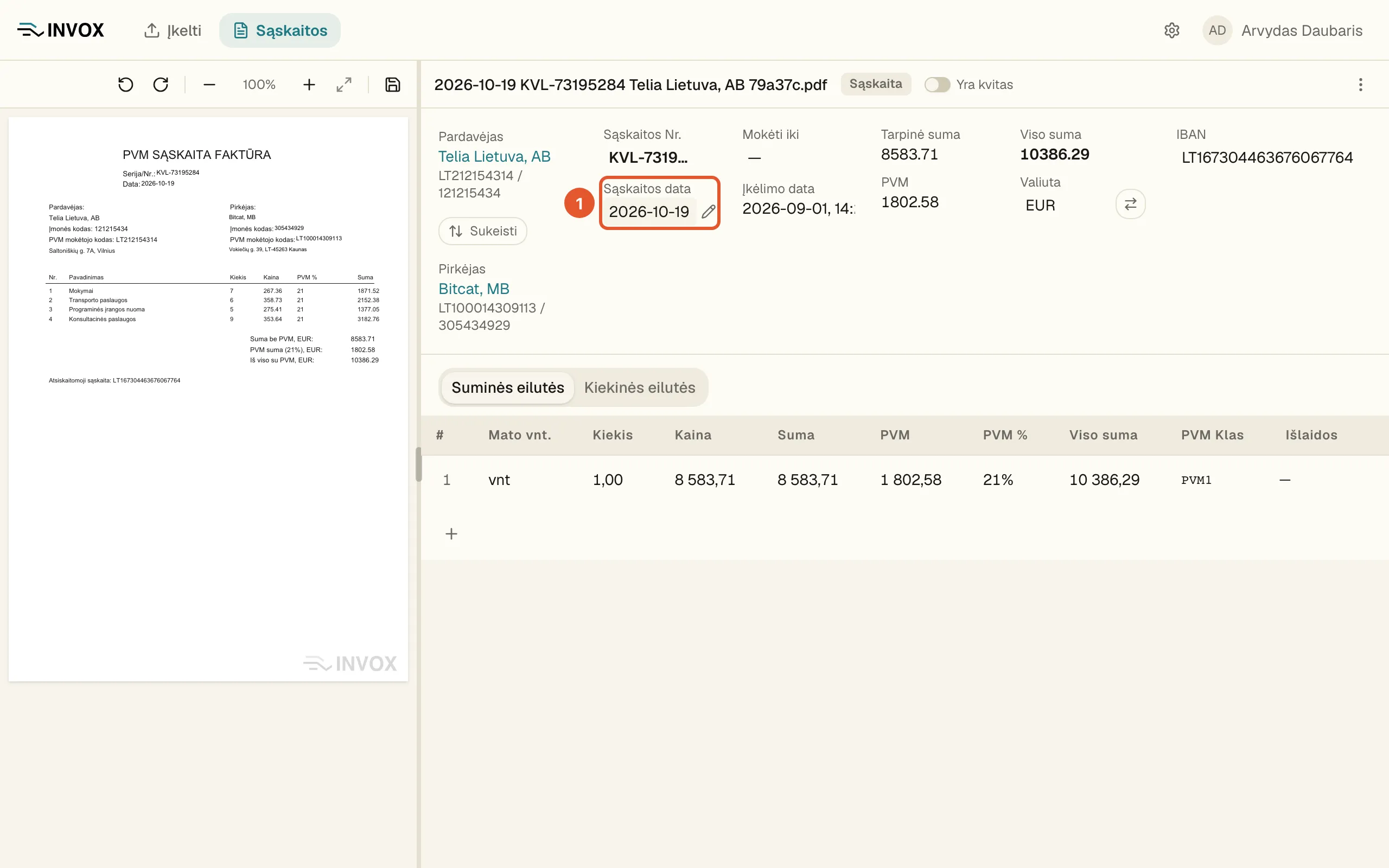Add a new line with the plus icon
Image resolution: width=1389 pixels, height=868 pixels.
tap(452, 534)
